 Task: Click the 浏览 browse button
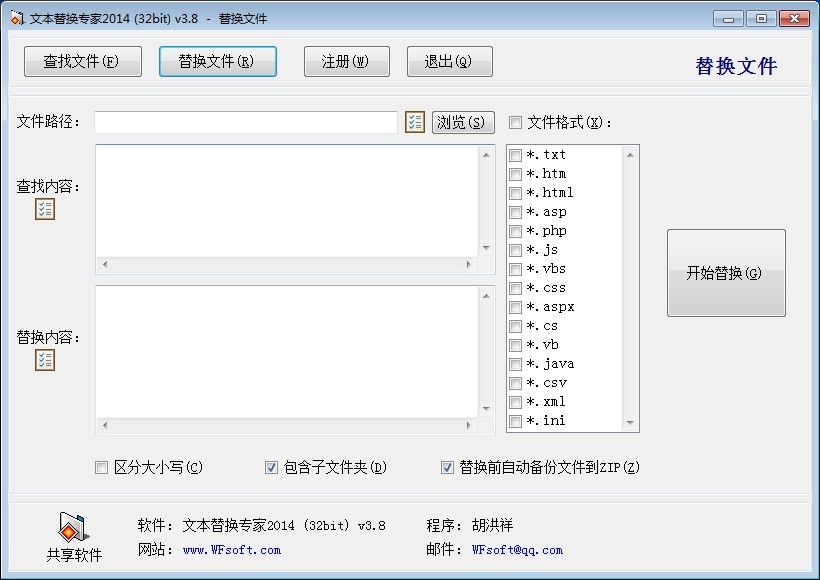[x=463, y=122]
